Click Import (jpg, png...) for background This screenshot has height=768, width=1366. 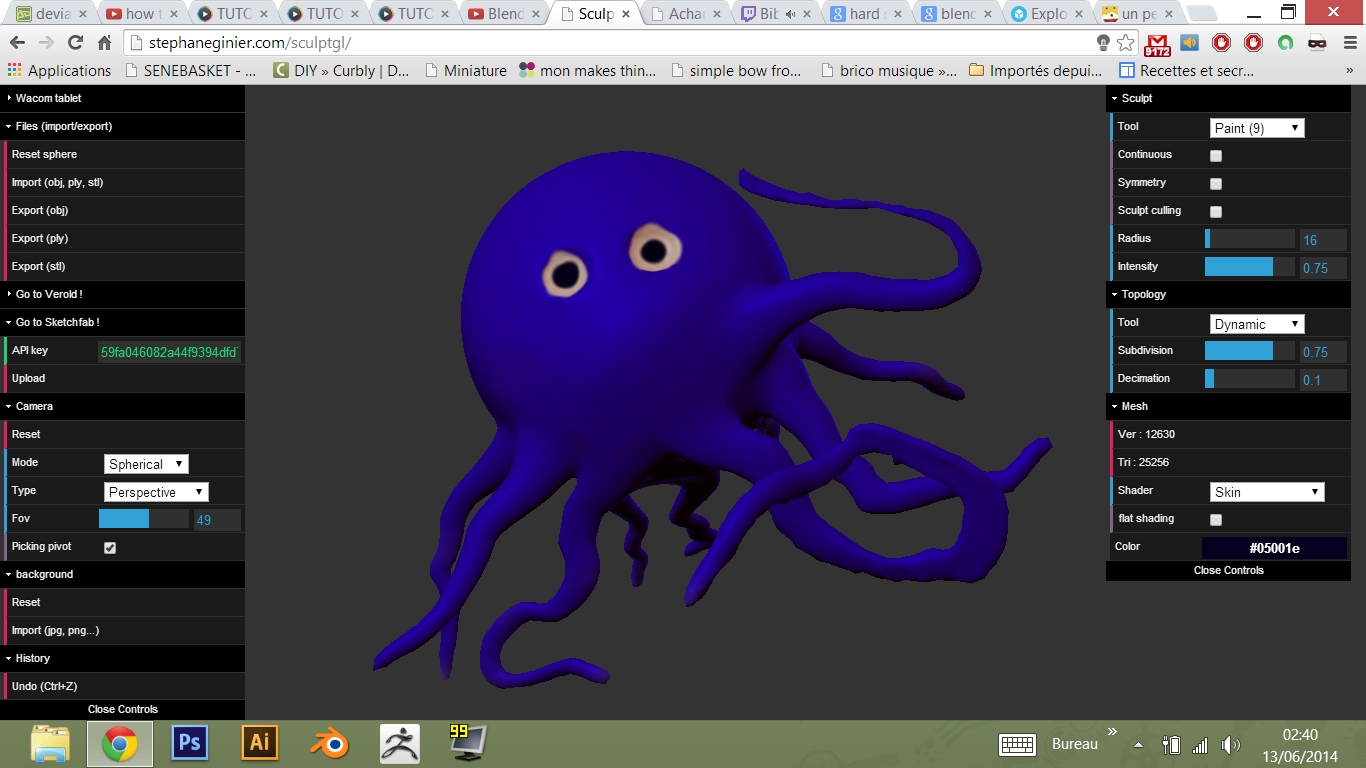coord(124,630)
